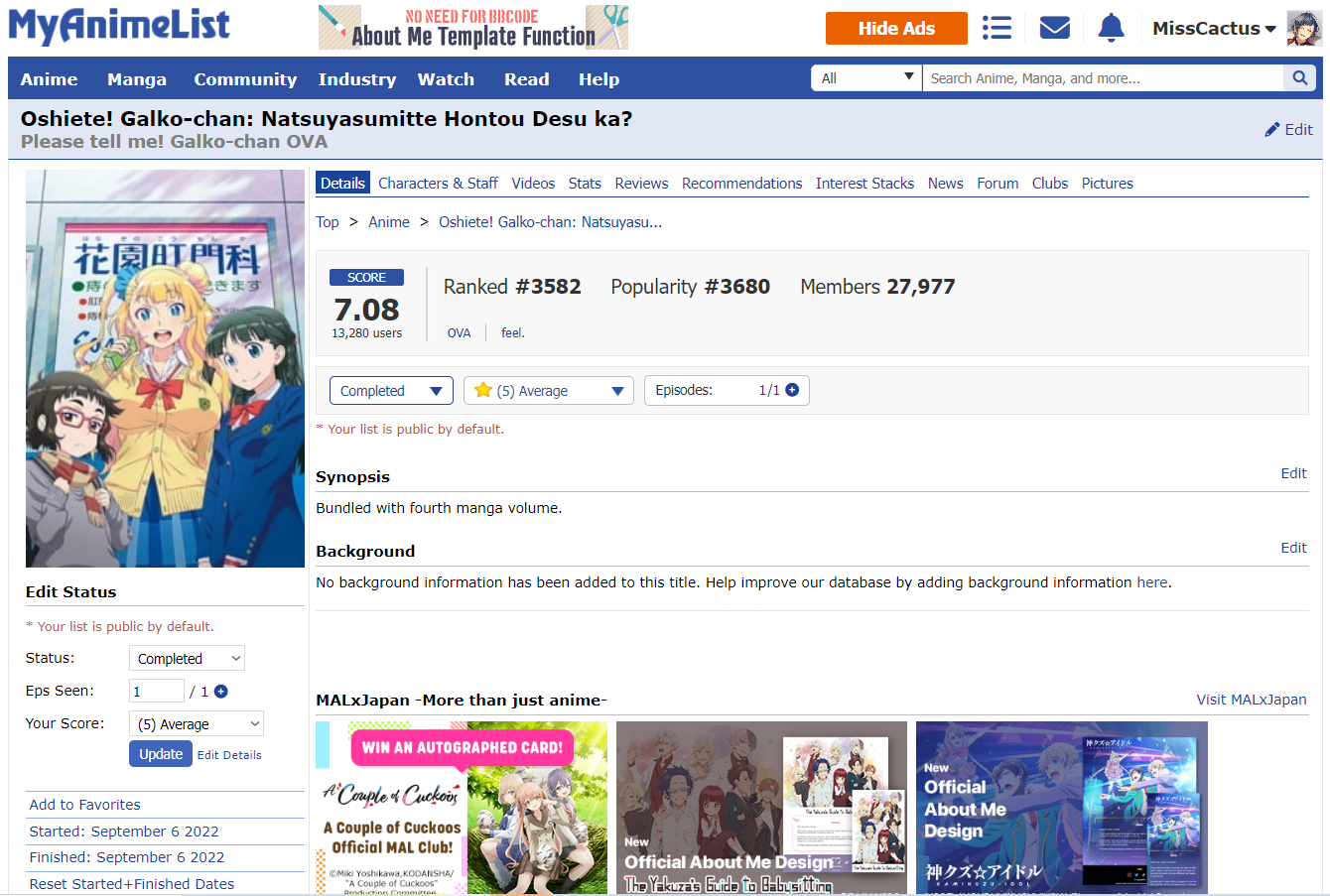Open the Read menu

click(527, 79)
